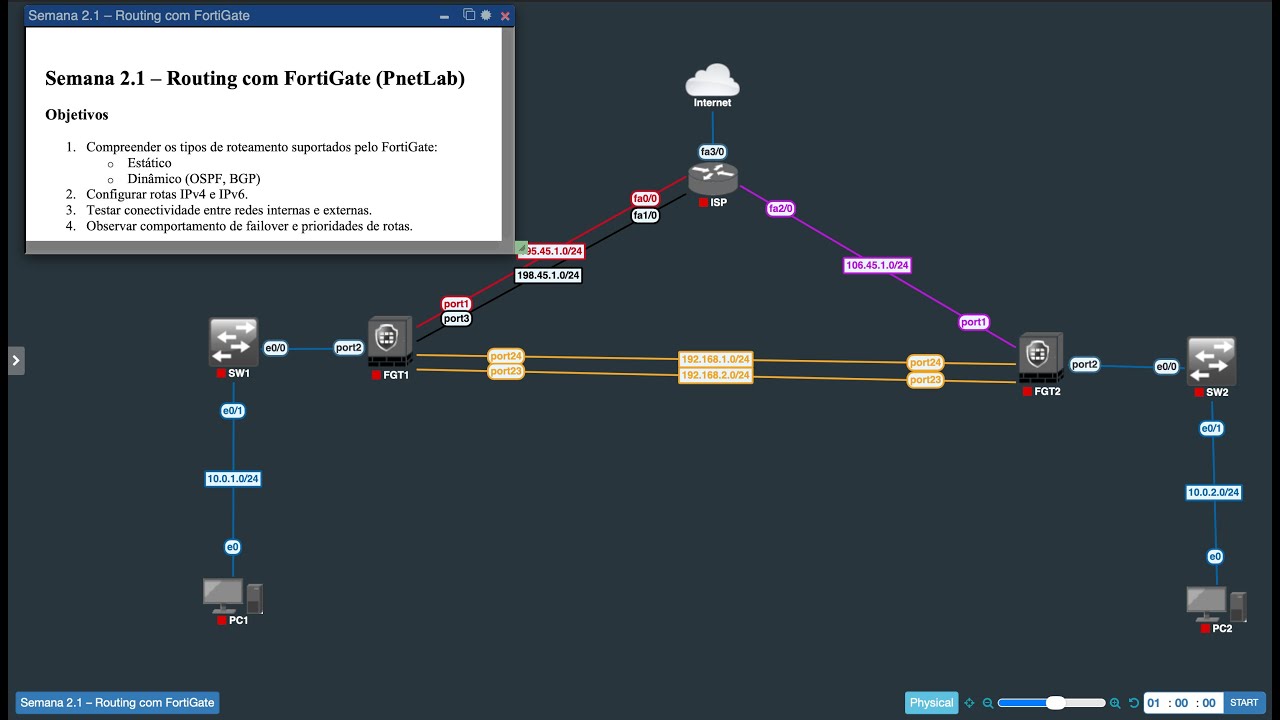
Task: Click the Physical view button
Action: click(x=931, y=703)
